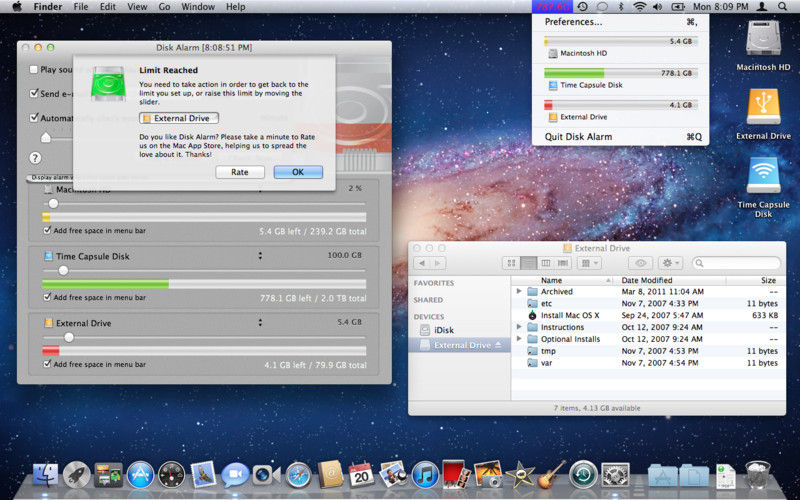Open Finder arrange-by dropdown in toolbar
This screenshot has width=800, height=500.
click(589, 263)
